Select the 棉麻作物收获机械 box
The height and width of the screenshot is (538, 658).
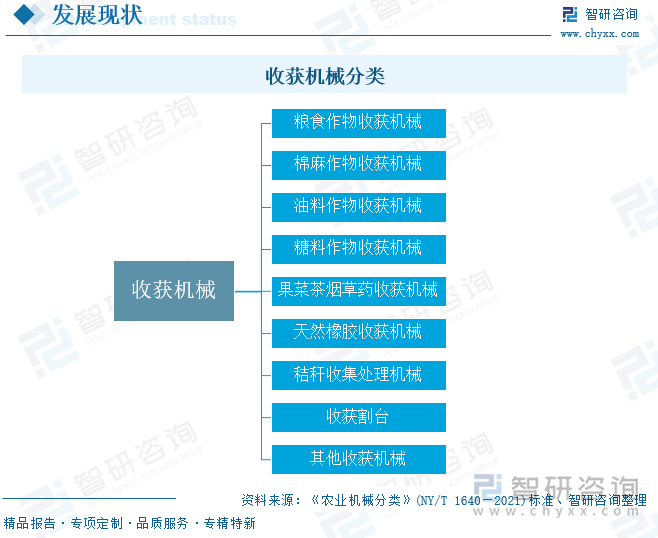358,165
